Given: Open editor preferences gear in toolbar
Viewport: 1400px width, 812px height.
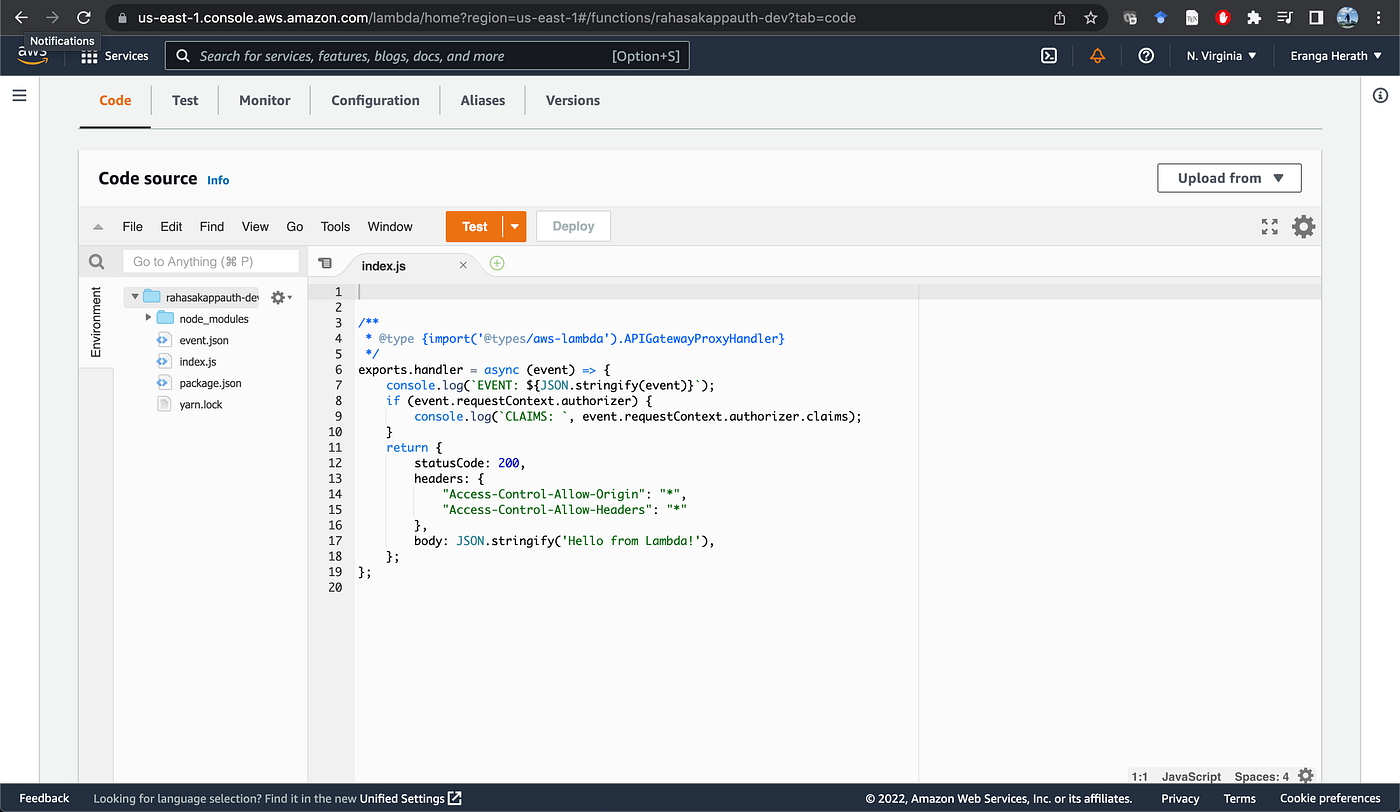Looking at the screenshot, I should click(1304, 227).
